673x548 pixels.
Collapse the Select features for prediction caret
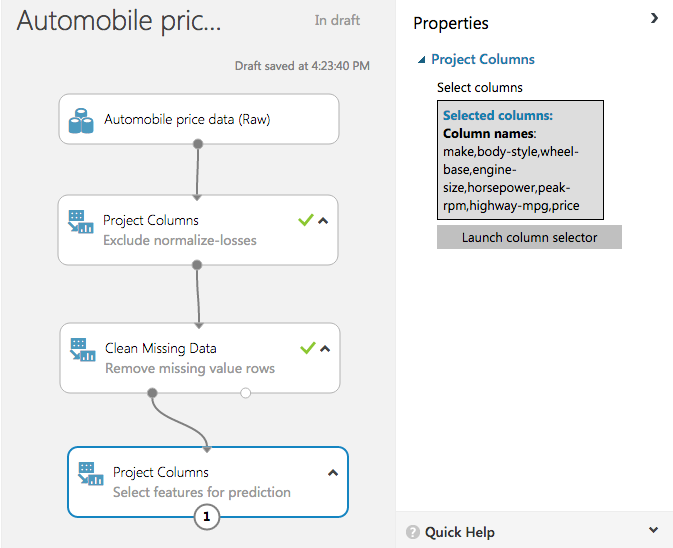click(x=333, y=473)
